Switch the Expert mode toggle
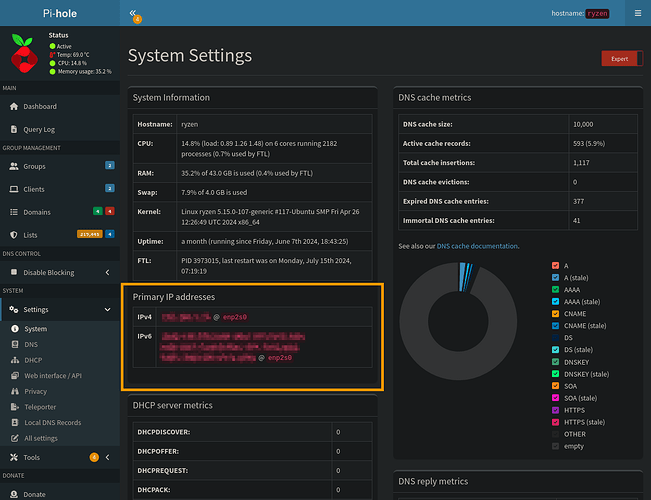651x500 pixels. coord(620,59)
